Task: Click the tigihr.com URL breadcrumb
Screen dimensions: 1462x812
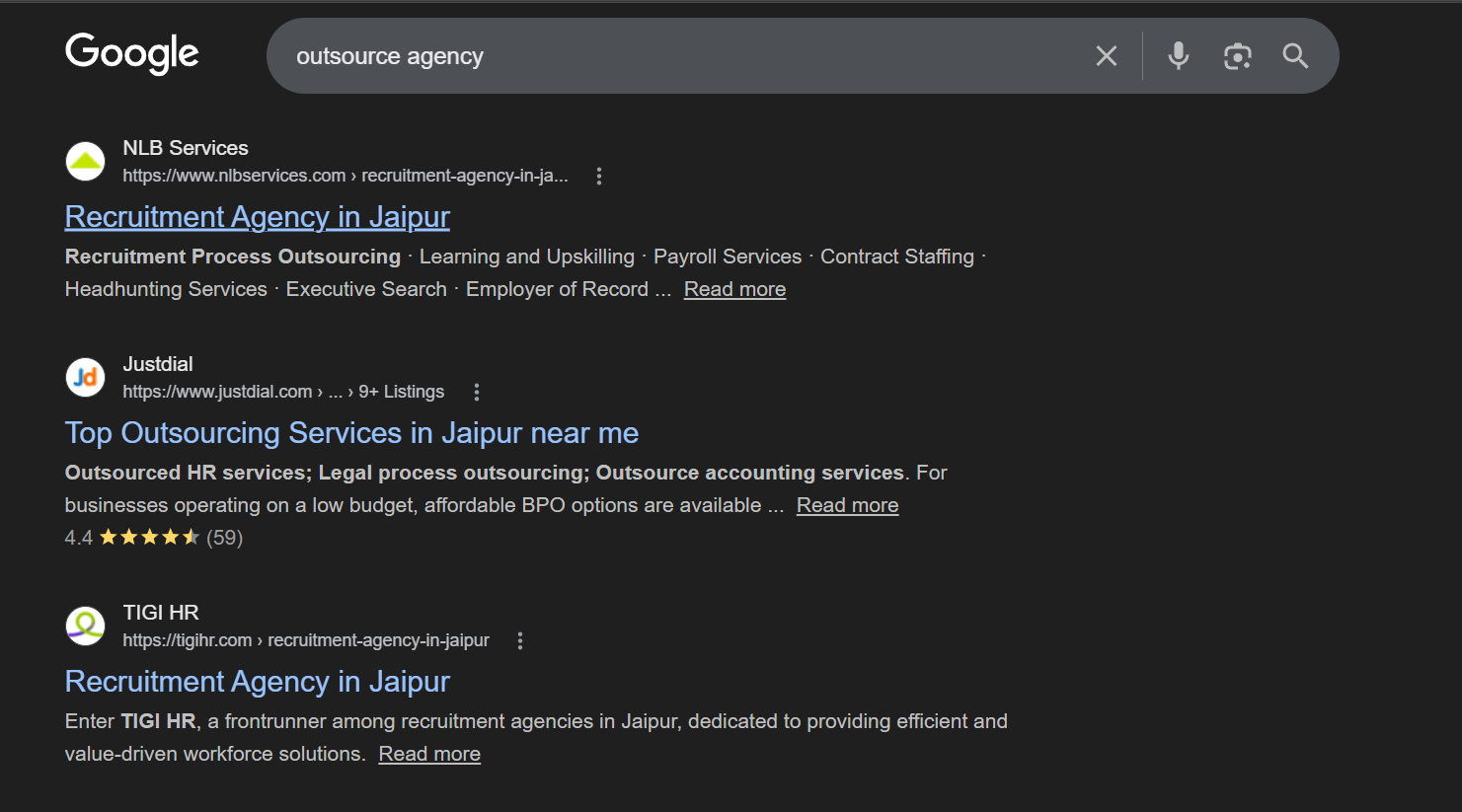Action: [306, 640]
